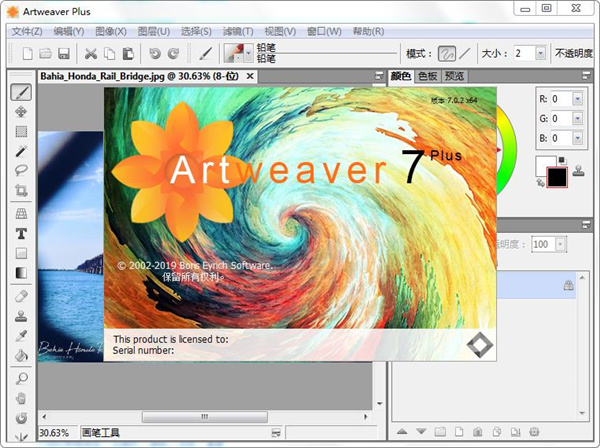
Task: Click the Copy toolbar icon
Action: coord(109,54)
